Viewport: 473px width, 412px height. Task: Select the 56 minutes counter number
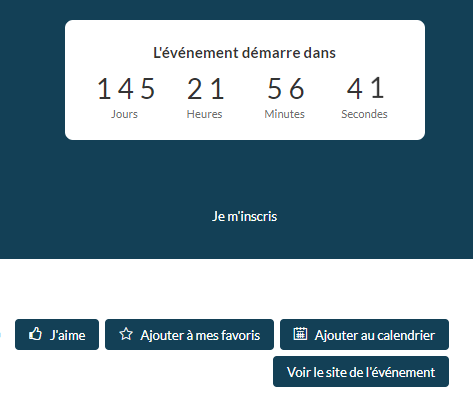pyautogui.click(x=286, y=89)
